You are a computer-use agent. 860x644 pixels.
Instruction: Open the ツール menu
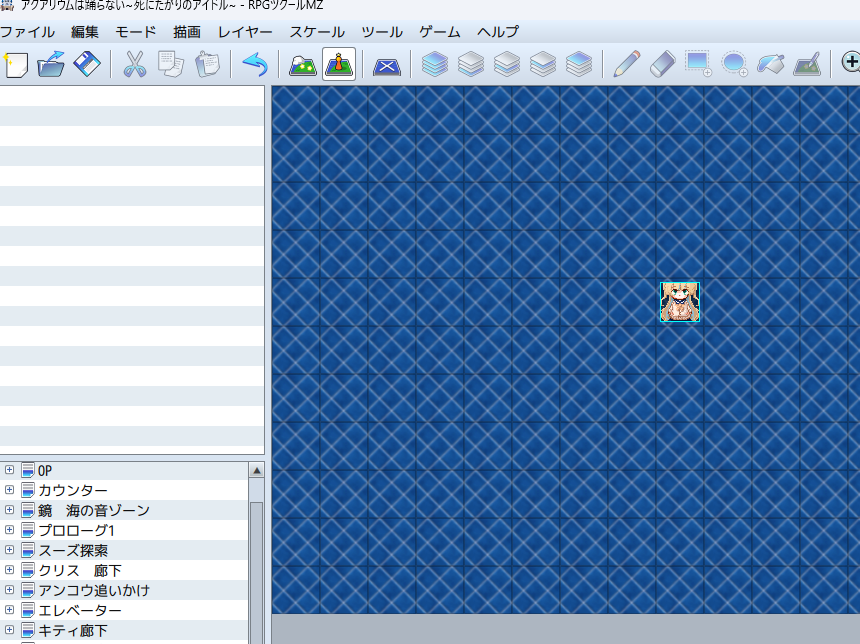[x=382, y=32]
